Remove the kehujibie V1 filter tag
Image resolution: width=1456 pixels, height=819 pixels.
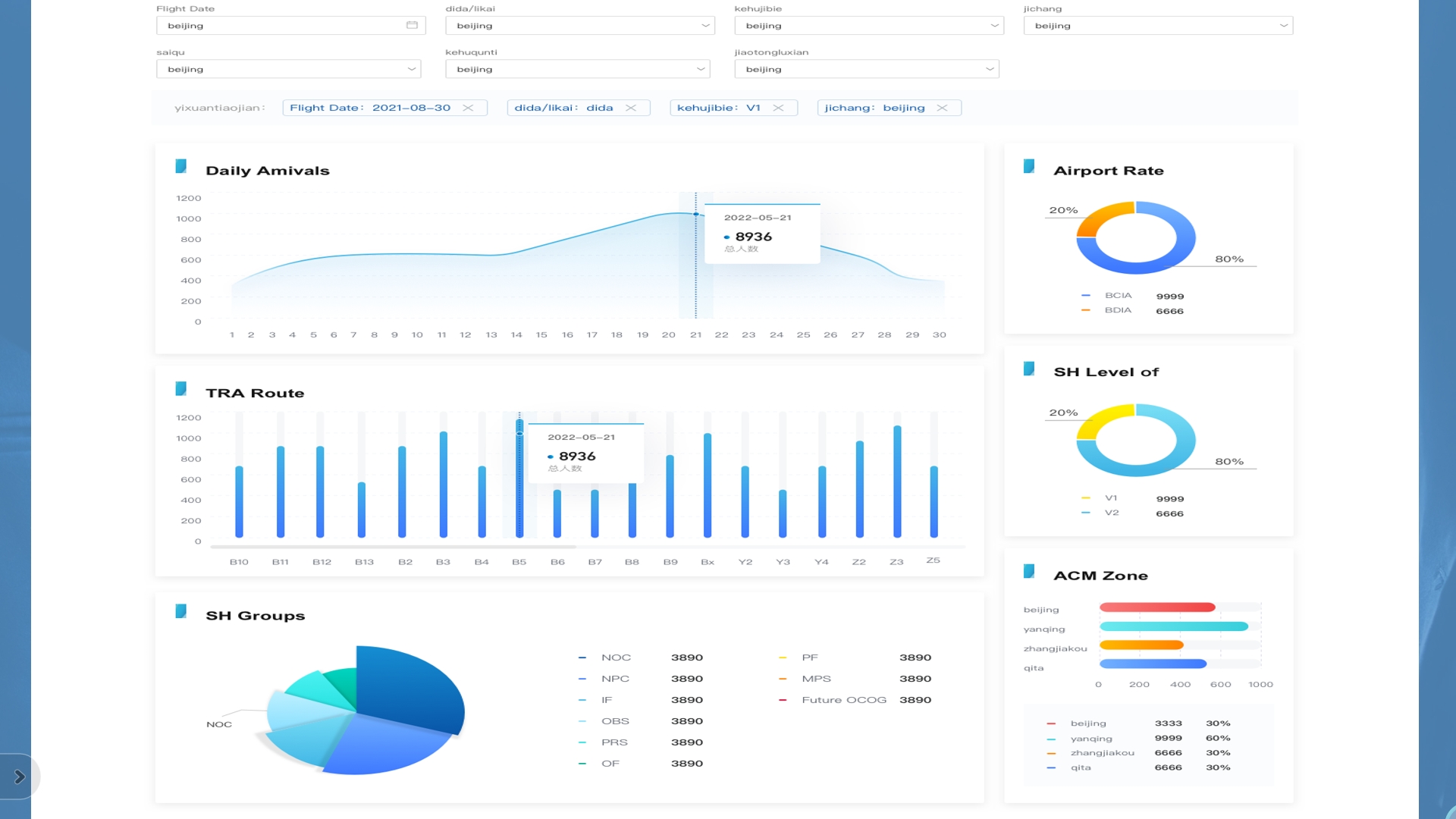pyautogui.click(x=778, y=108)
